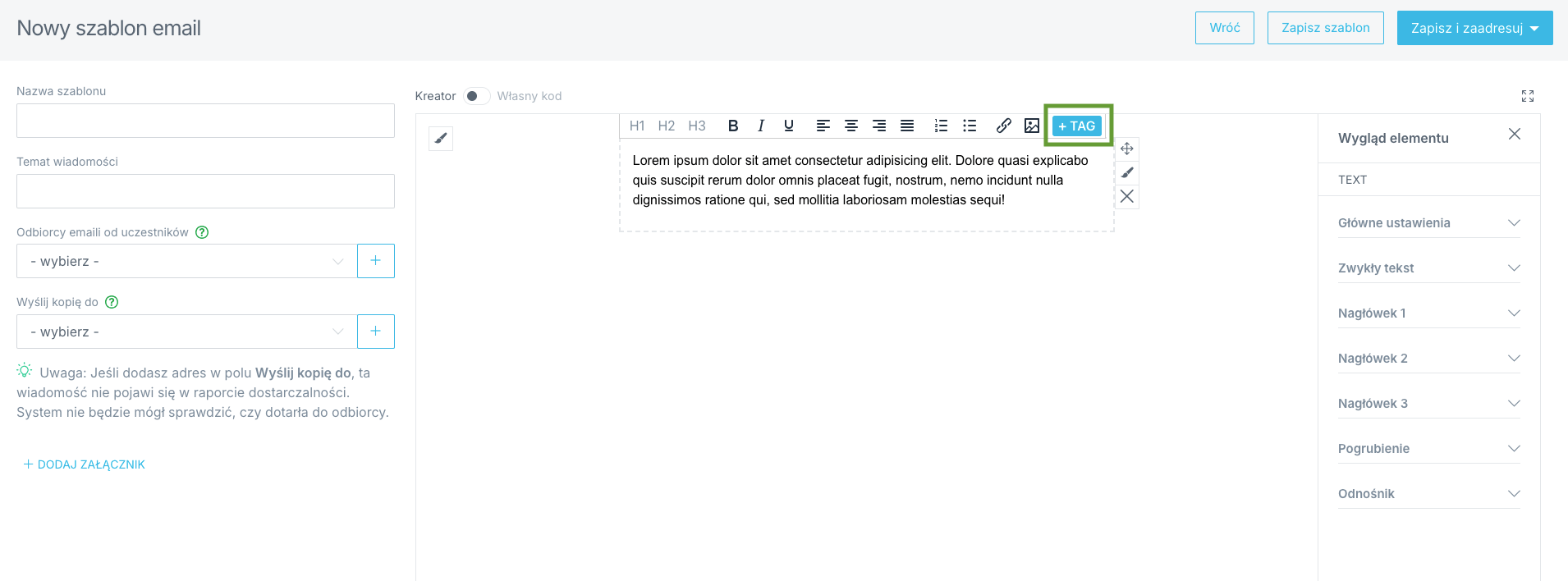Screen dimensions: 1568x581
Task: Underline the selected text
Action: click(x=788, y=126)
